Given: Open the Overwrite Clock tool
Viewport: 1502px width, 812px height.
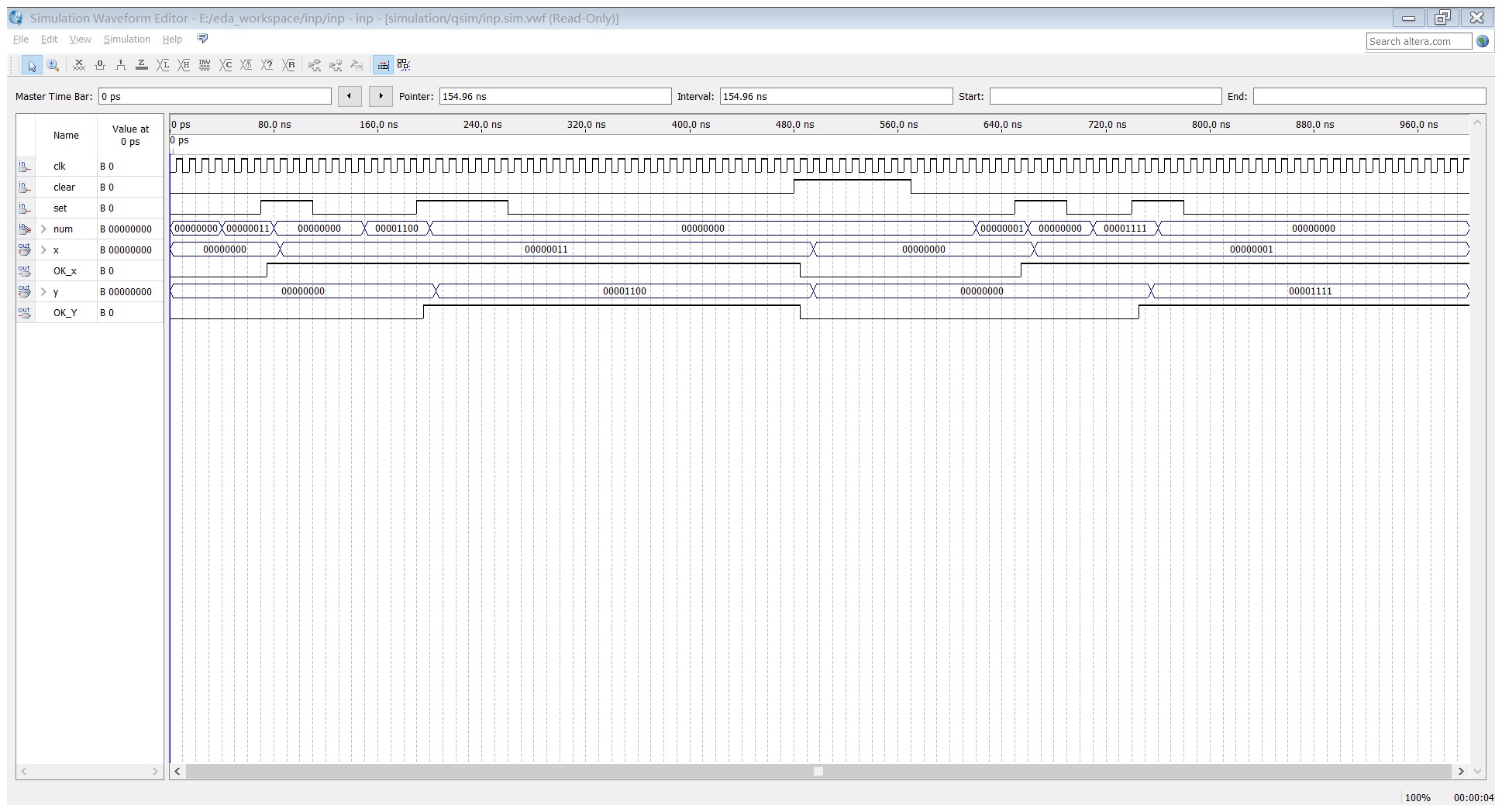Looking at the screenshot, I should [246, 66].
